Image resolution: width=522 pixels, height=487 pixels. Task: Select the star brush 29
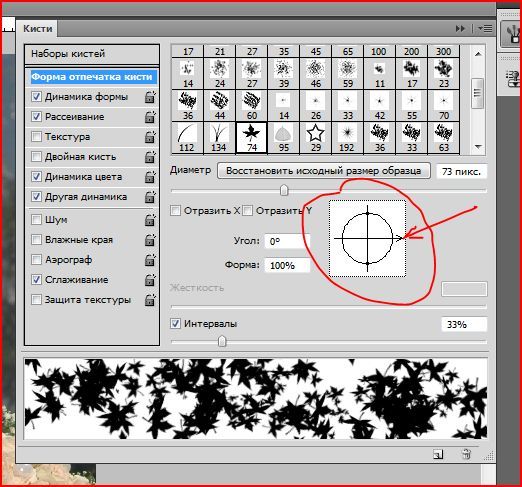[x=315, y=138]
